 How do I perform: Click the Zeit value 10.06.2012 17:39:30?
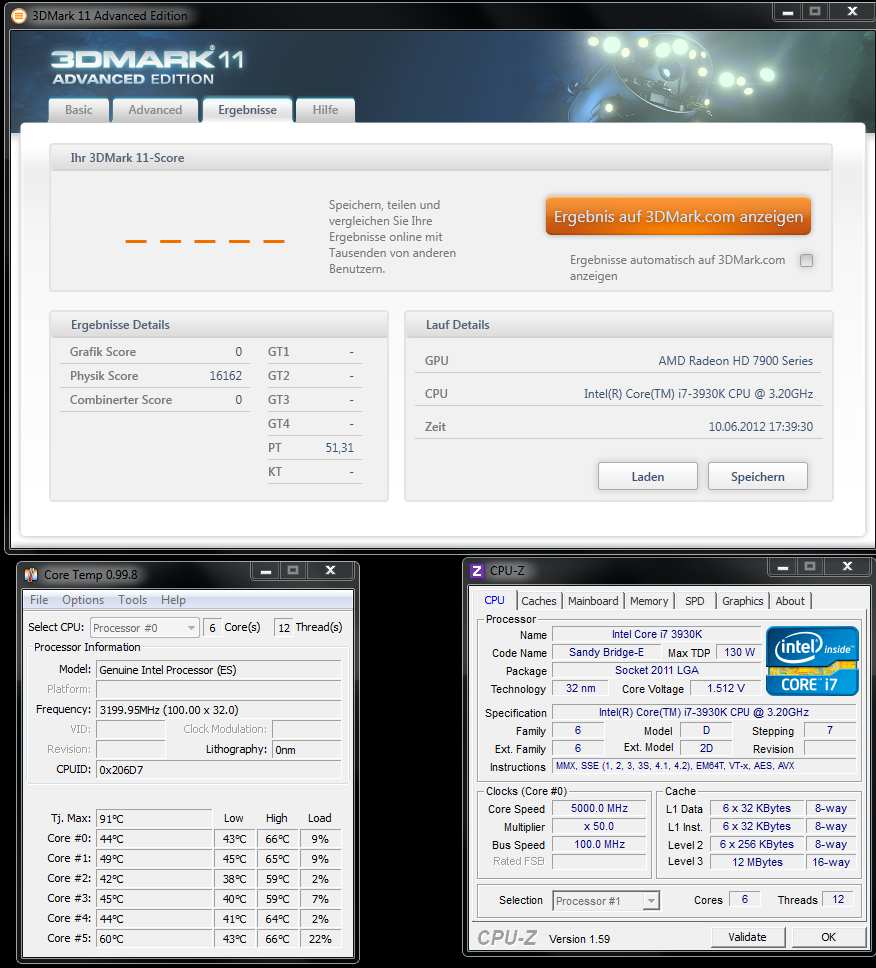coord(761,427)
